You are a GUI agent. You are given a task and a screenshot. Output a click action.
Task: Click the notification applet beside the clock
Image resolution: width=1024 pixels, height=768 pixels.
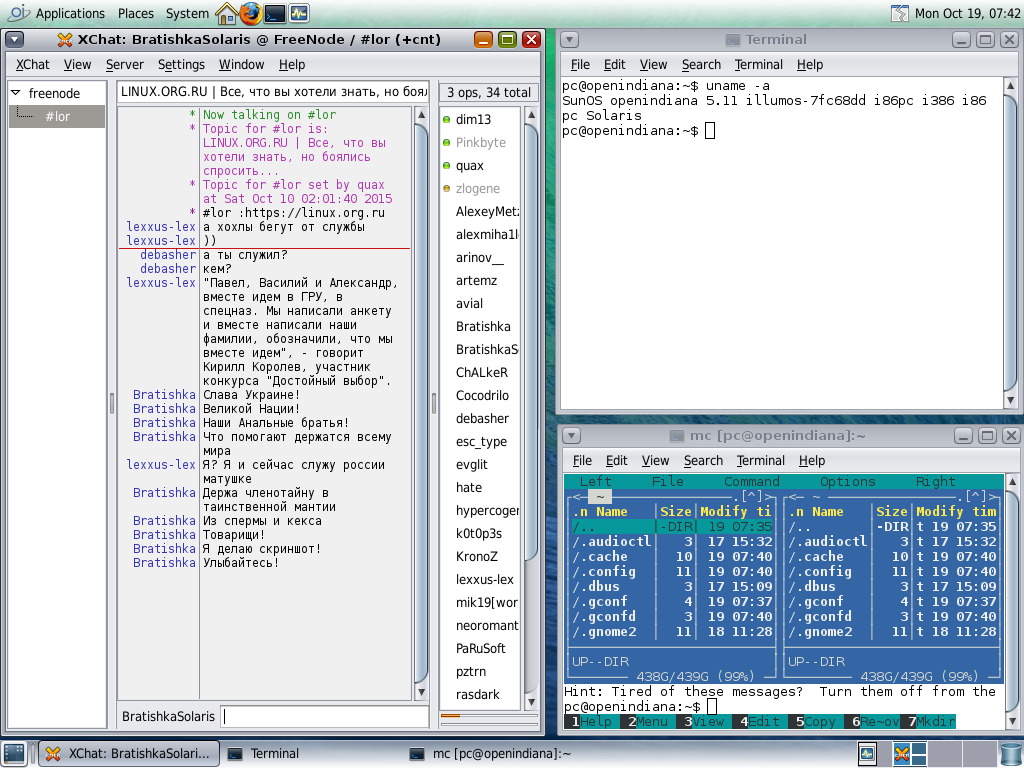[x=900, y=13]
